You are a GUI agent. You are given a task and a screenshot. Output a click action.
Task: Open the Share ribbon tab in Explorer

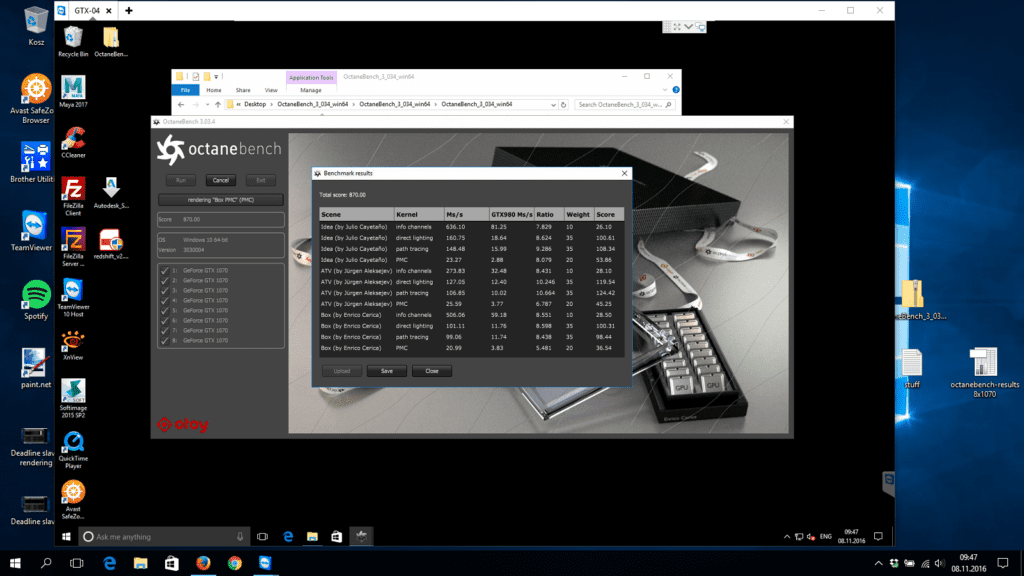coord(243,90)
